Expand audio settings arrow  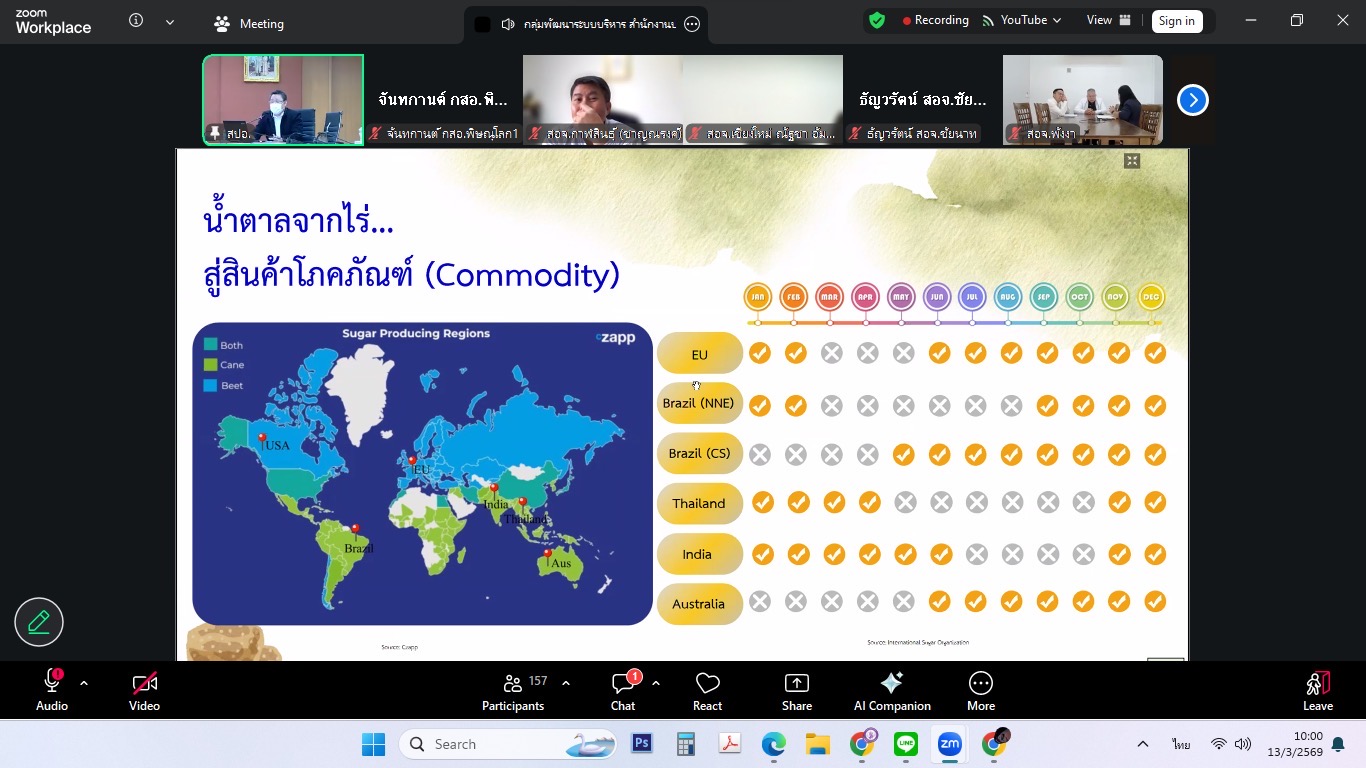coord(84,683)
